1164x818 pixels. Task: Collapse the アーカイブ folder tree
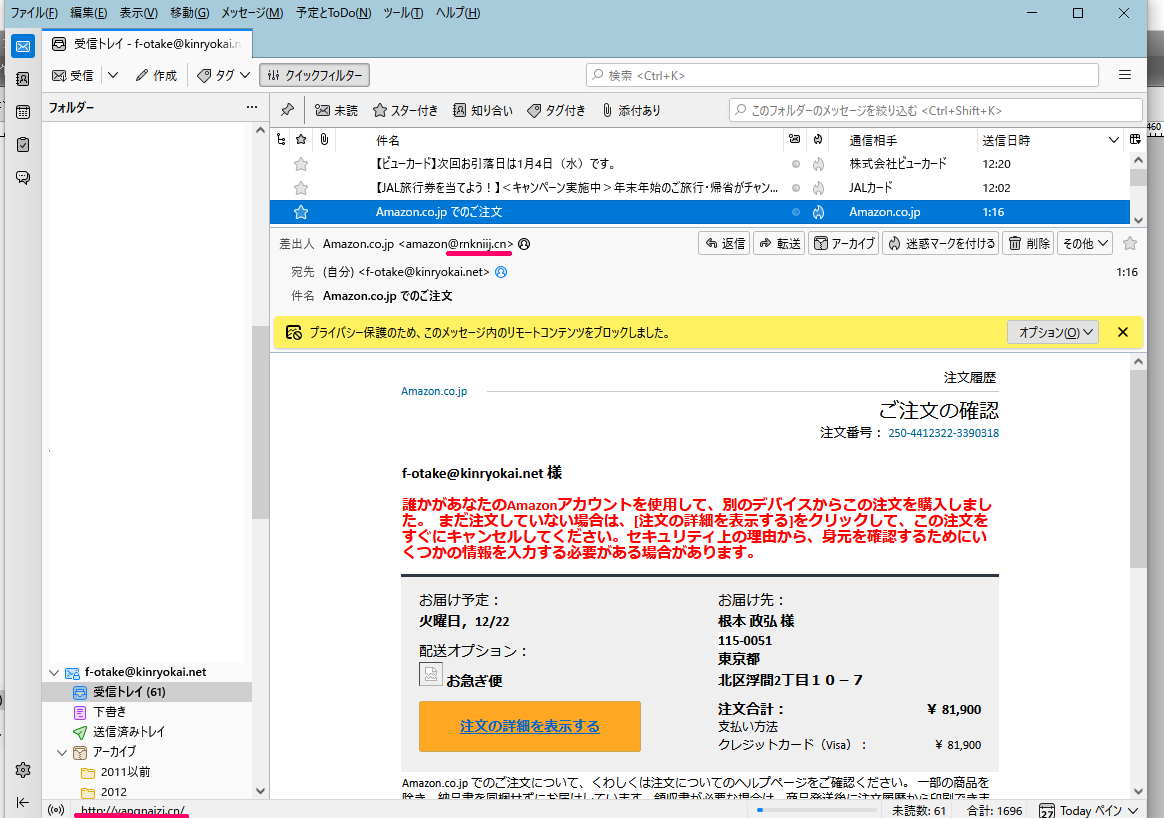[62, 752]
